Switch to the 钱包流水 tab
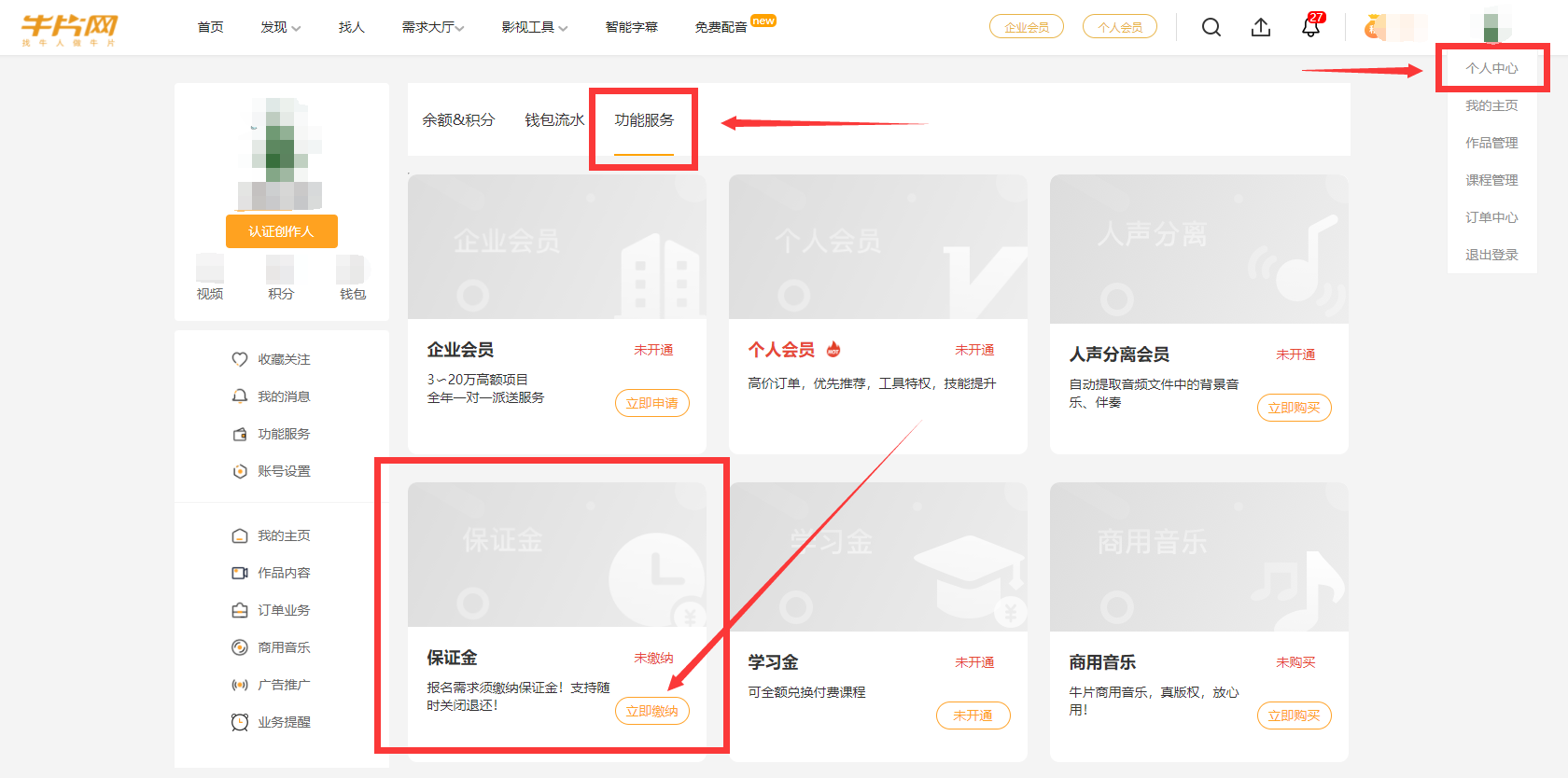The width and height of the screenshot is (1568, 778). click(x=554, y=120)
